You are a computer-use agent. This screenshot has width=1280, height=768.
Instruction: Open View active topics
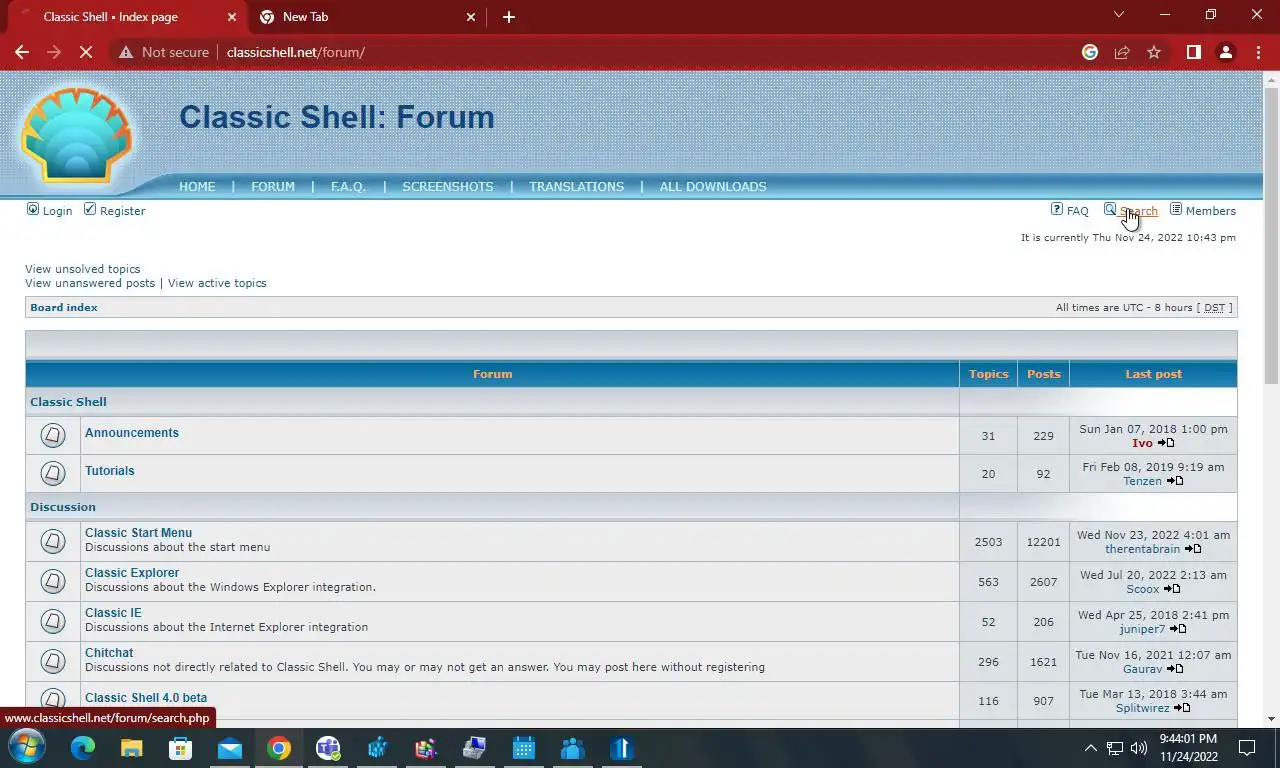pyautogui.click(x=217, y=283)
